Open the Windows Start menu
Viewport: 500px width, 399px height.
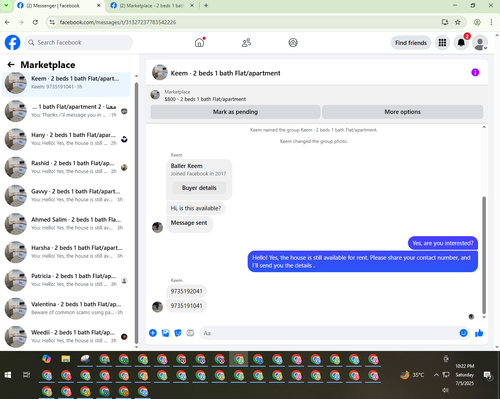tap(8, 375)
